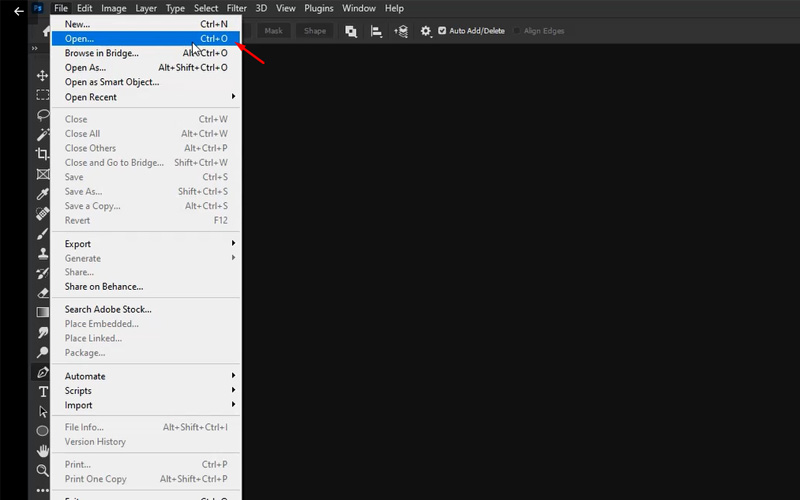Select the Zoom magnifier tool
Screen dimensions: 800x500
coord(42,470)
